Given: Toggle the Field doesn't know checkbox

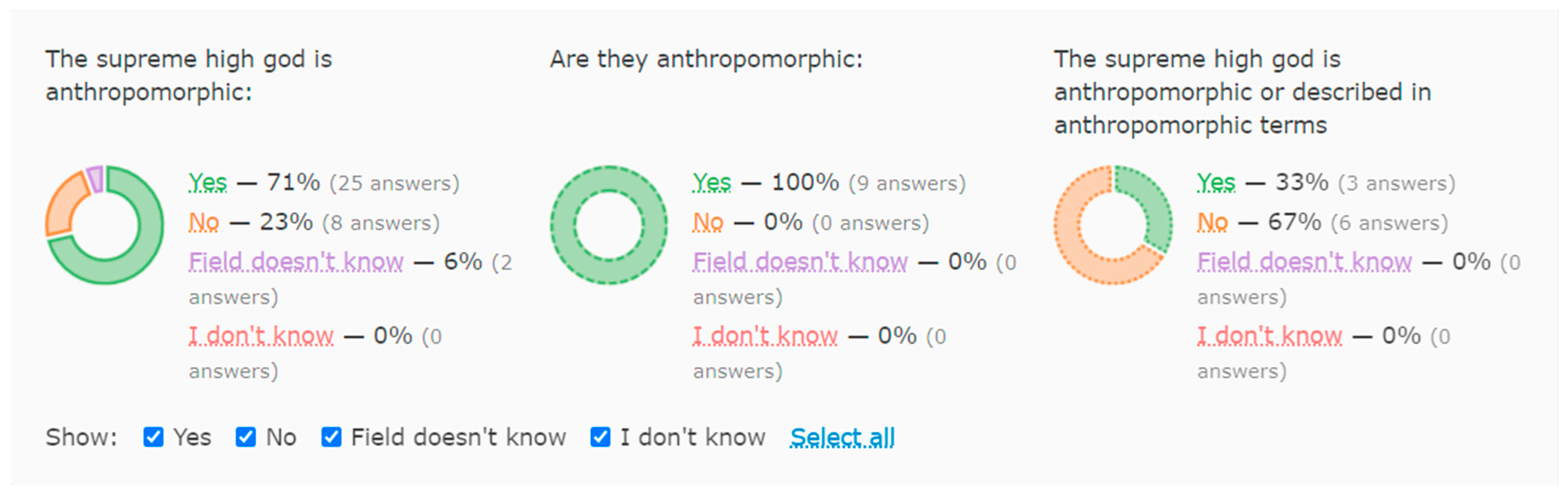Looking at the screenshot, I should tap(331, 437).
